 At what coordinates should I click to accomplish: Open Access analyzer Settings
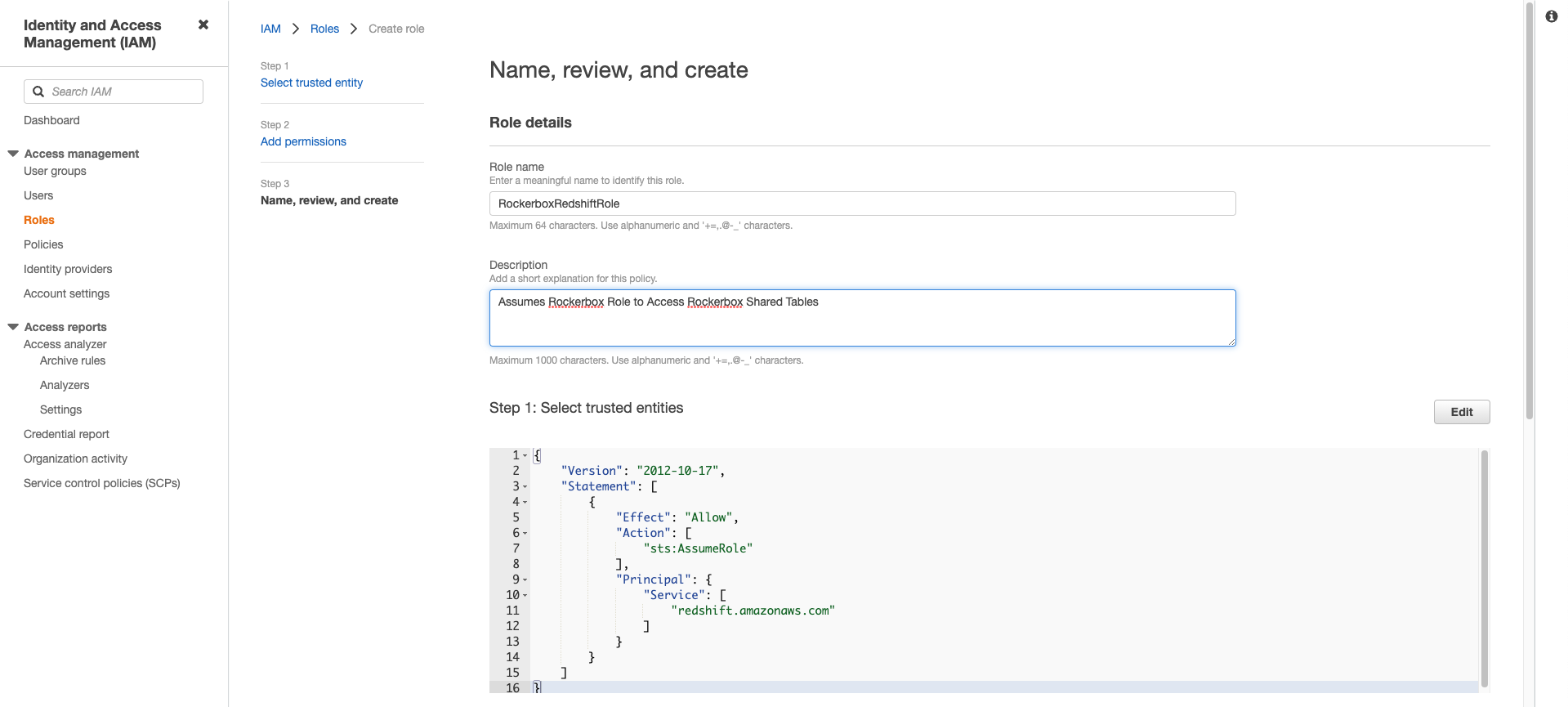[x=60, y=409]
